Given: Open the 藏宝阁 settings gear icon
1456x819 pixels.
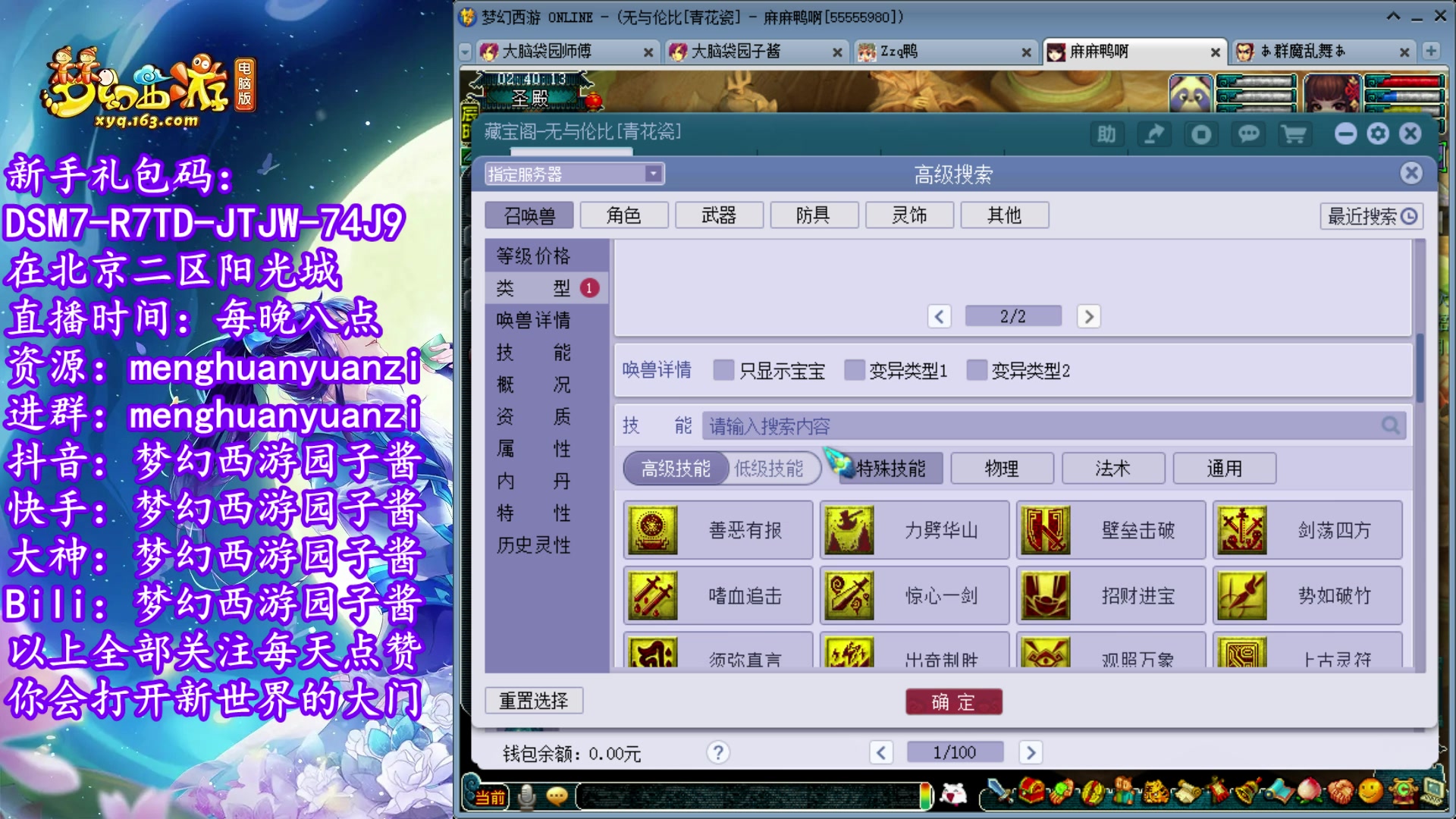Looking at the screenshot, I should coord(1378,134).
